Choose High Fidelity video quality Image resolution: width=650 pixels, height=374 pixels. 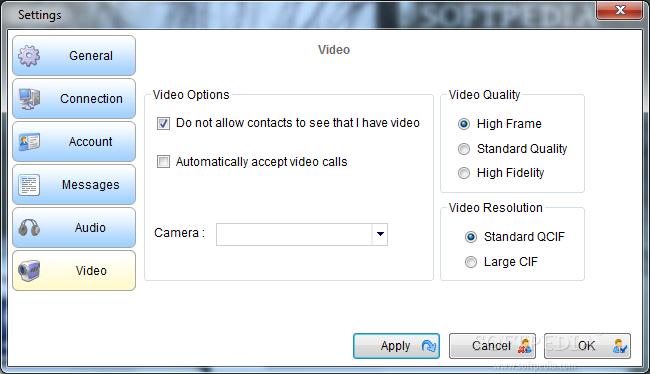click(x=464, y=173)
